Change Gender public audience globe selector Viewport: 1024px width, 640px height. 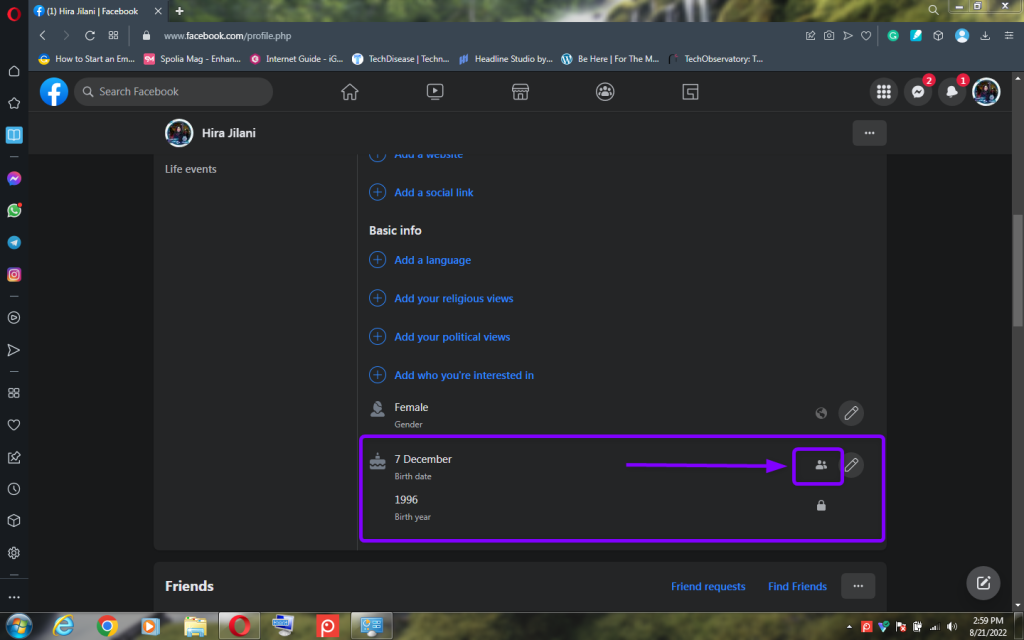tap(821, 412)
